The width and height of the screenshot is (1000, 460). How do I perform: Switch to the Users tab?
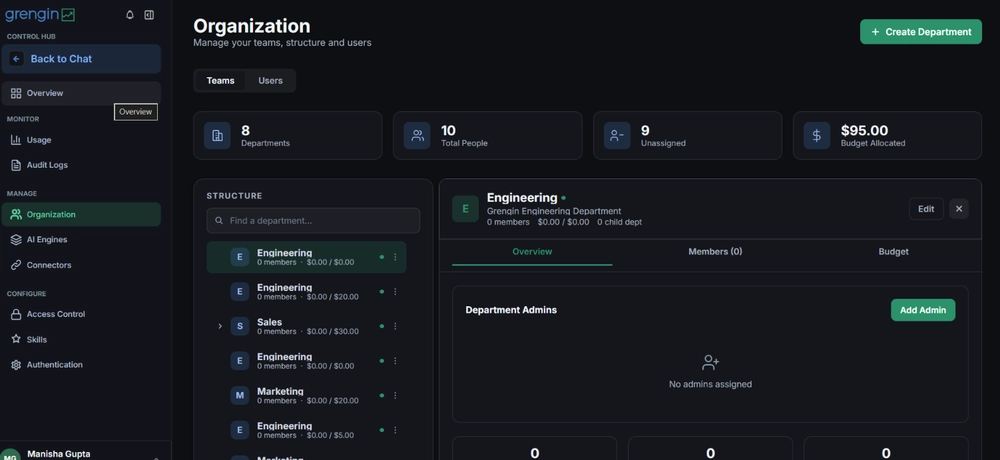(270, 80)
